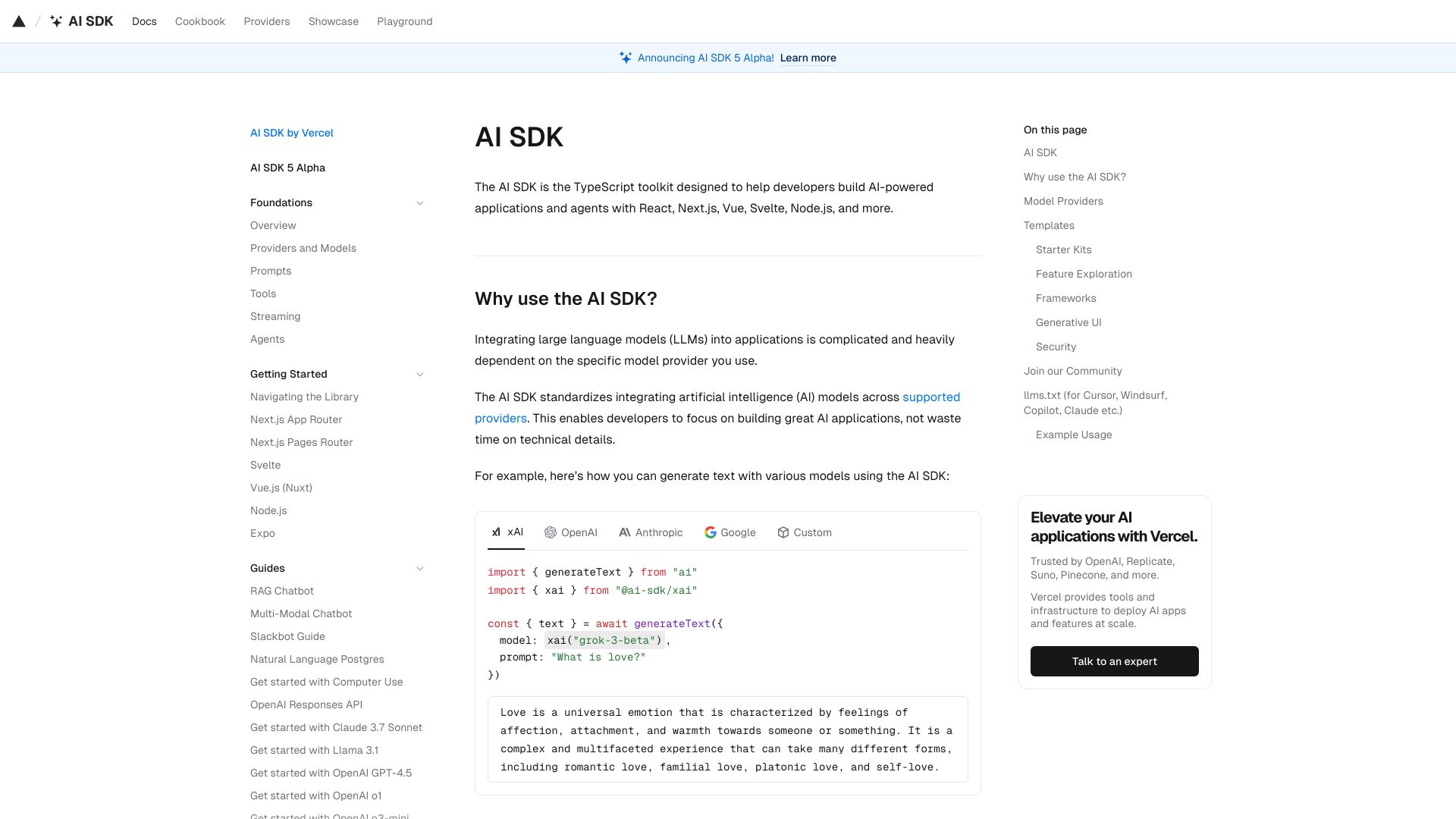Click the Vercel triangle logo
The image size is (1456, 819).
(x=19, y=21)
